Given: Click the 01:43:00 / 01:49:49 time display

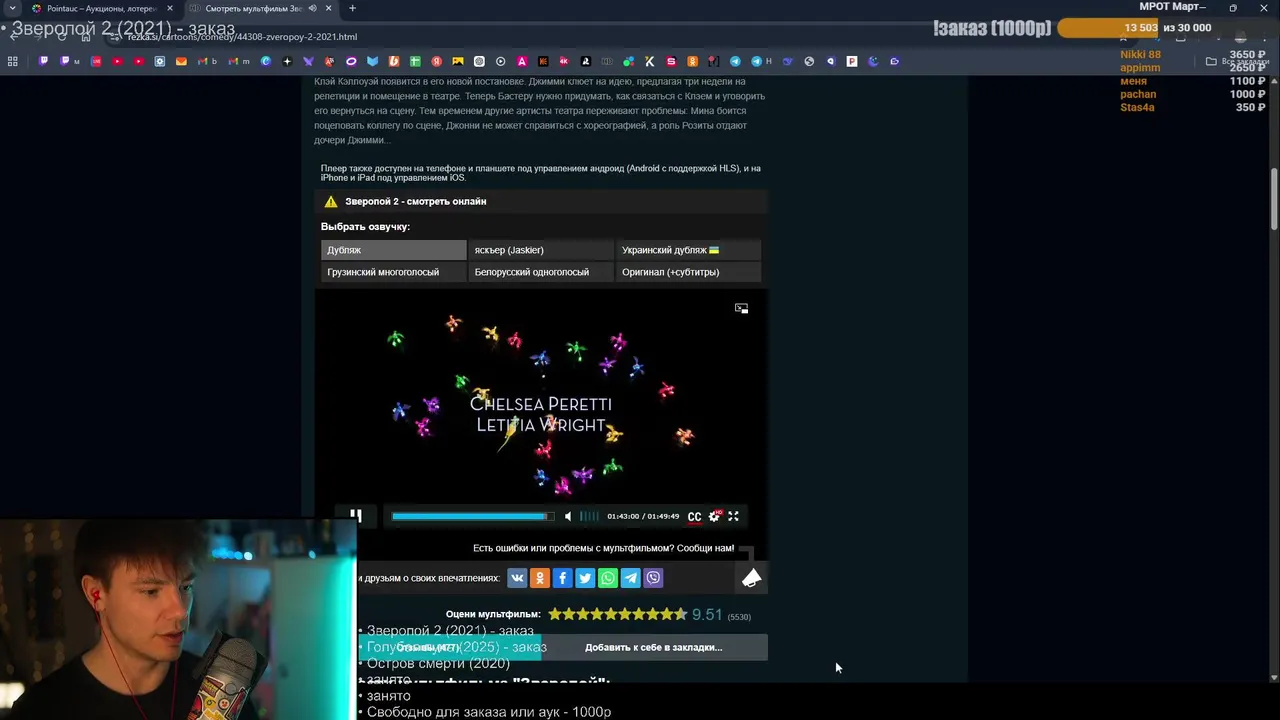Looking at the screenshot, I should pyautogui.click(x=644, y=517).
